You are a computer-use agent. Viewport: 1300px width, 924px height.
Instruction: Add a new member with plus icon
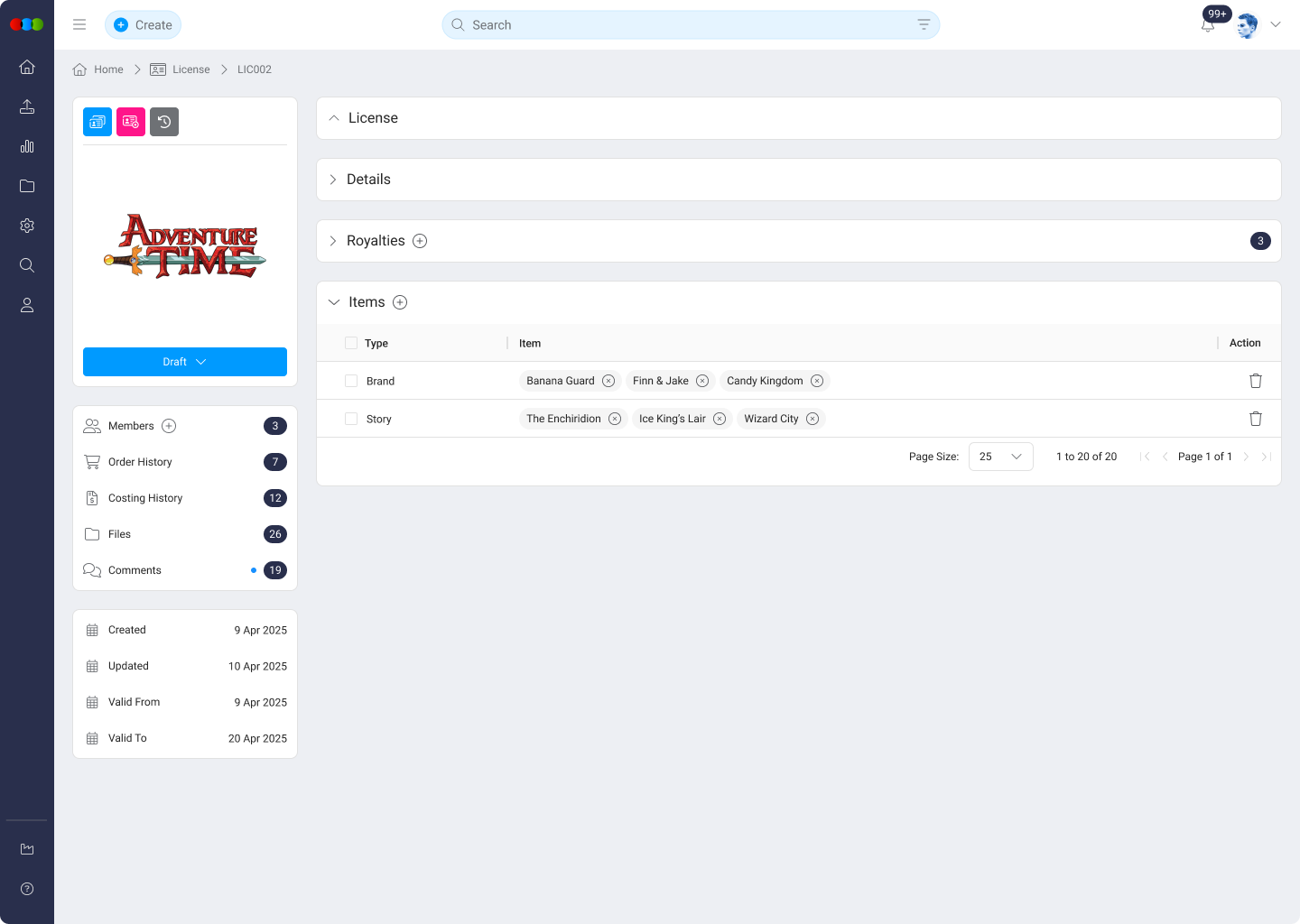click(x=169, y=426)
